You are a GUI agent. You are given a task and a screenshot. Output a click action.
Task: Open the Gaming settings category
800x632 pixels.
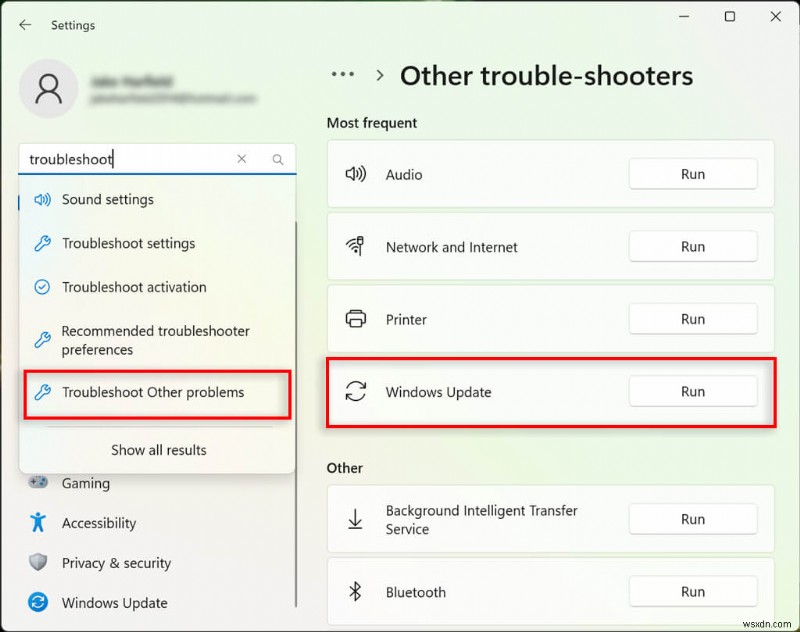[86, 483]
